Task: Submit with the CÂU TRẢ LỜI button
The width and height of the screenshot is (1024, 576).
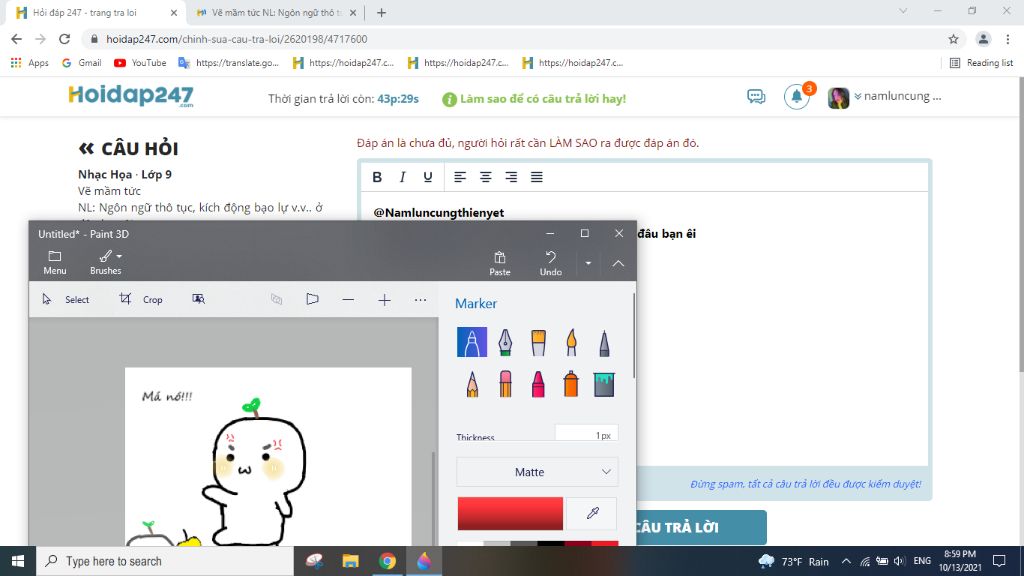Action: [x=701, y=527]
